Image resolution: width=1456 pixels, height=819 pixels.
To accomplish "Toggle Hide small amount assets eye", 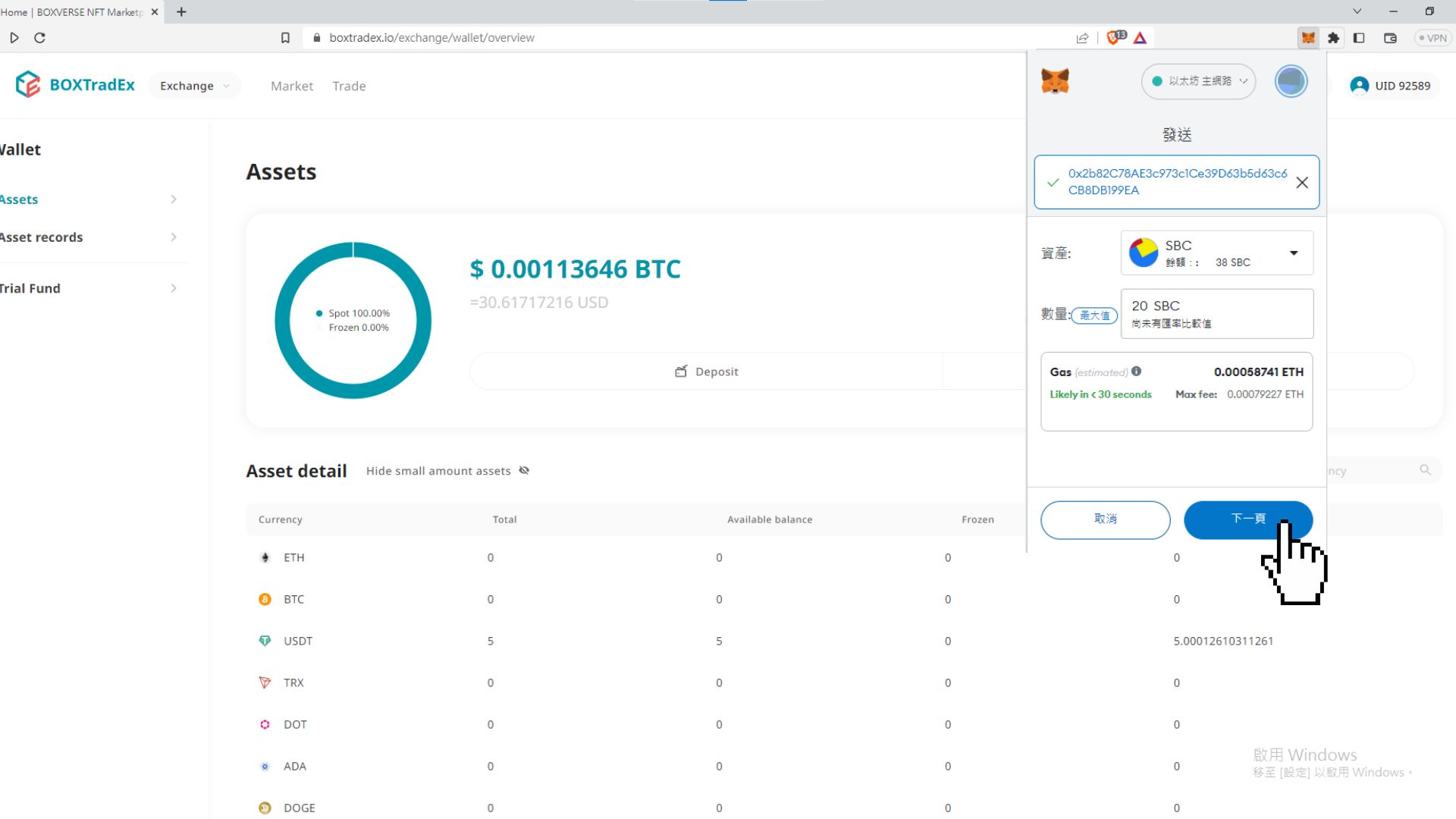I will (524, 471).
